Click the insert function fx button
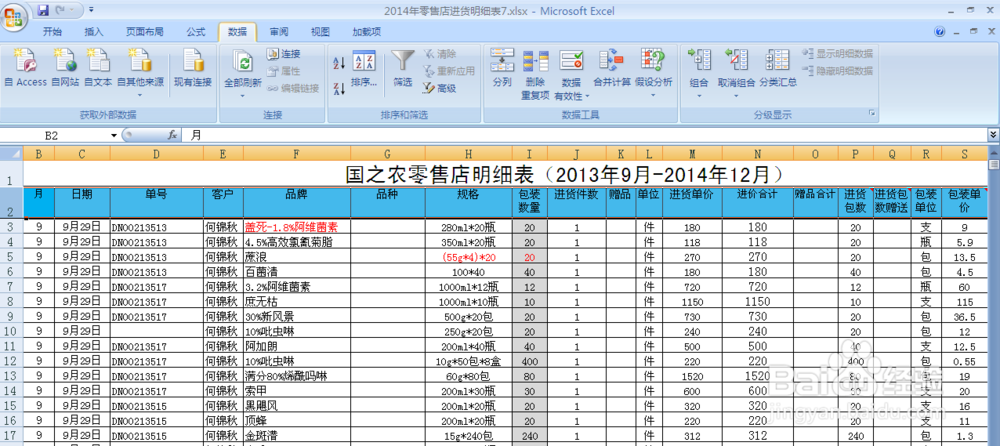 (x=172, y=135)
